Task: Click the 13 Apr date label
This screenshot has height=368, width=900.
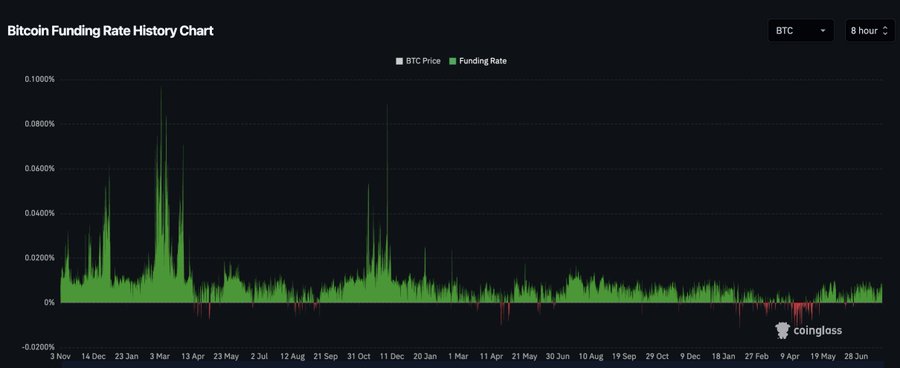Action: point(193,357)
